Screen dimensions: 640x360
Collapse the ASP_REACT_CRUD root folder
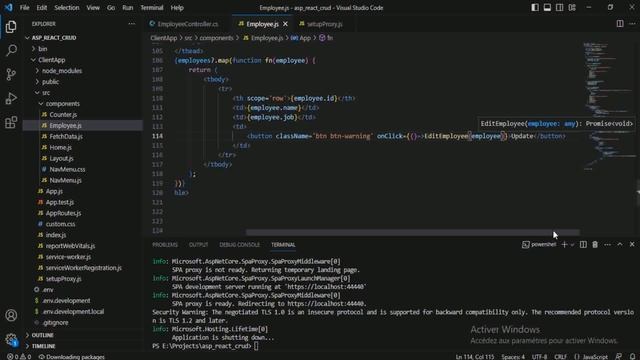click(82, 38)
